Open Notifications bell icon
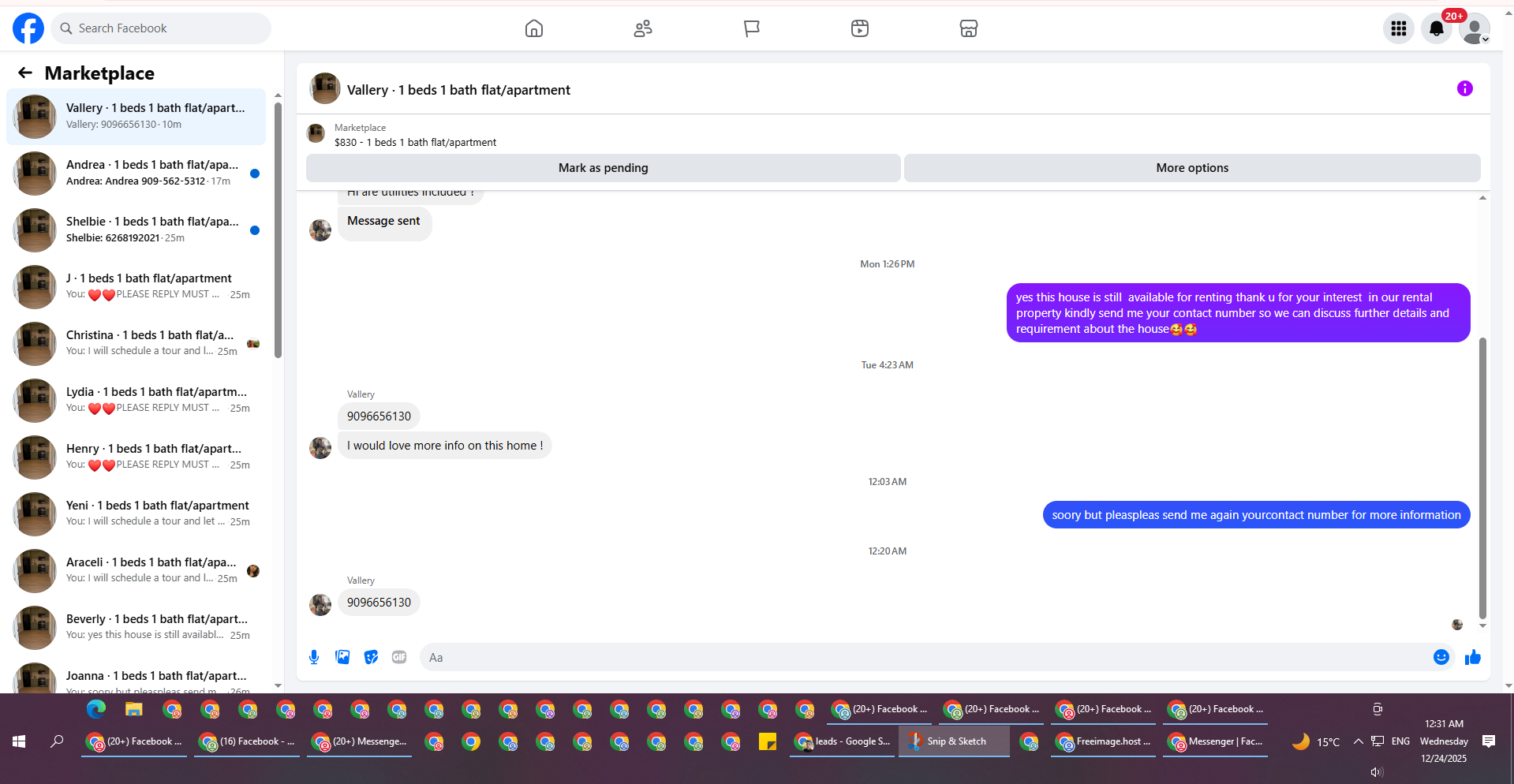 coord(1437,28)
